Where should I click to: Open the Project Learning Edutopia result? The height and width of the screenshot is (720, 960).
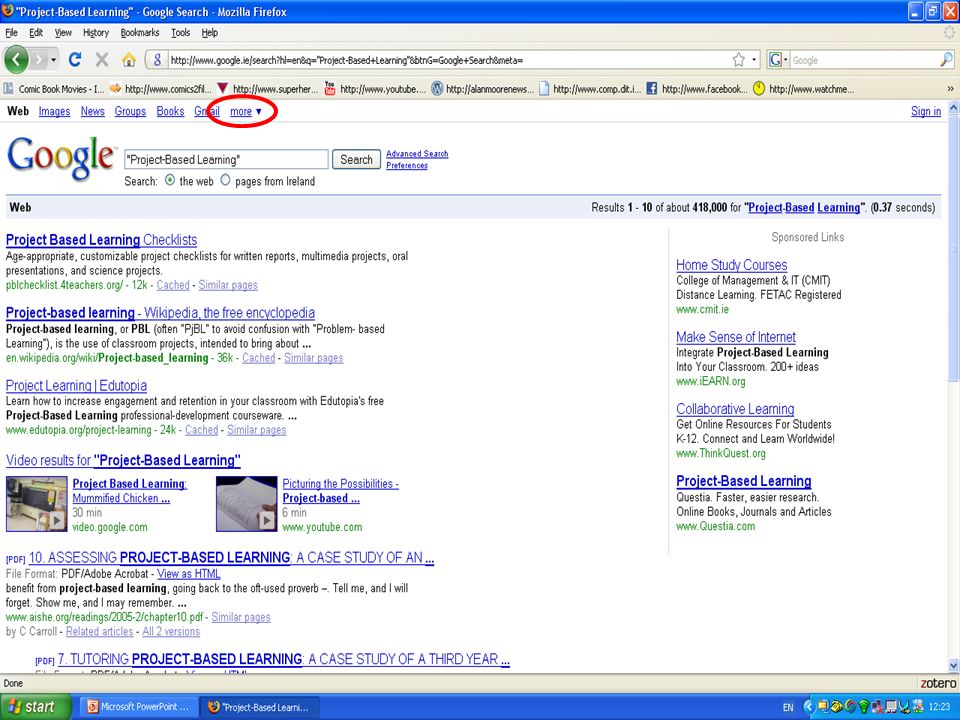[x=77, y=386]
